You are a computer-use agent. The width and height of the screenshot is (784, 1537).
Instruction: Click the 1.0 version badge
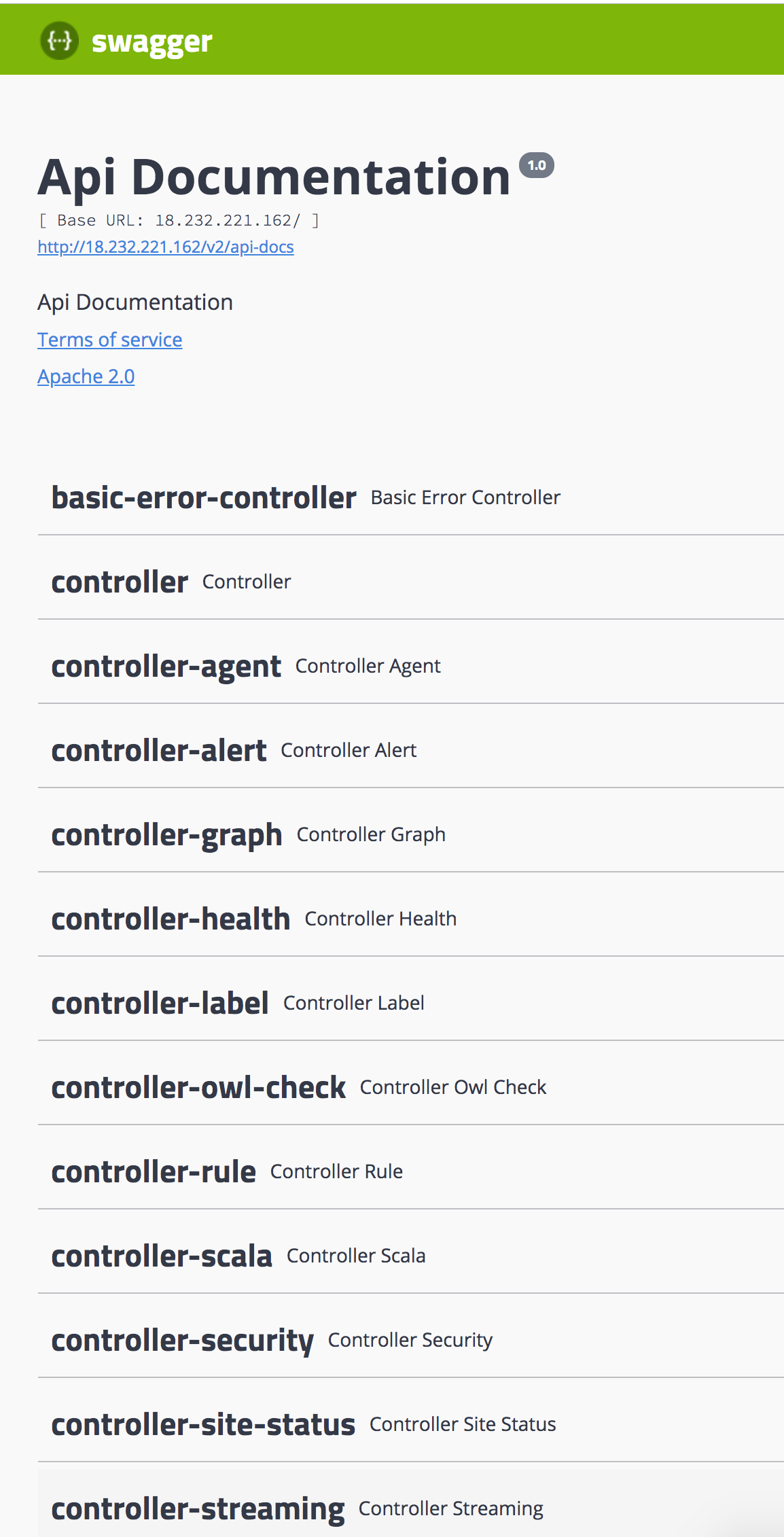(x=537, y=165)
